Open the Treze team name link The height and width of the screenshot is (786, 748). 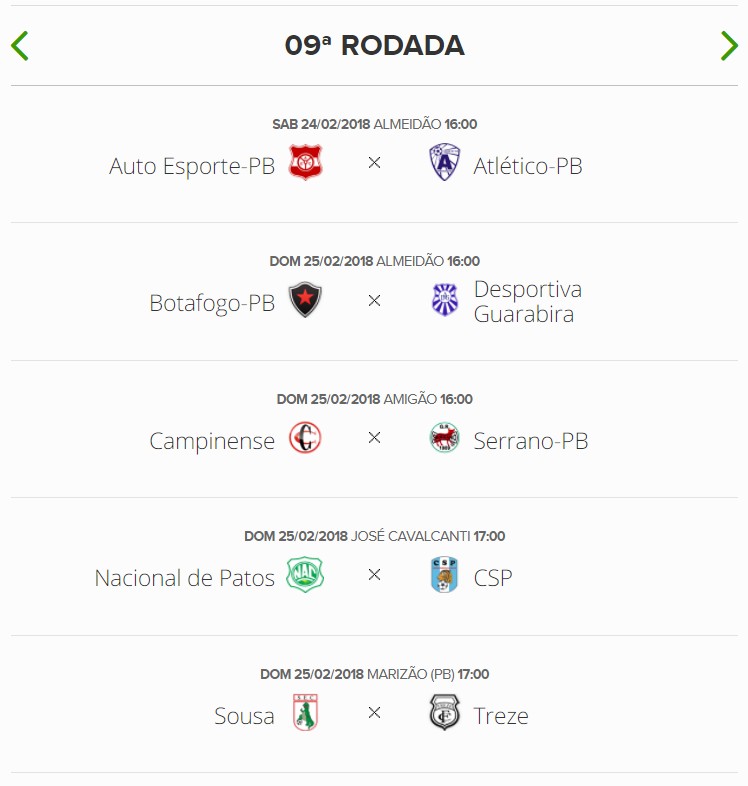(x=501, y=716)
